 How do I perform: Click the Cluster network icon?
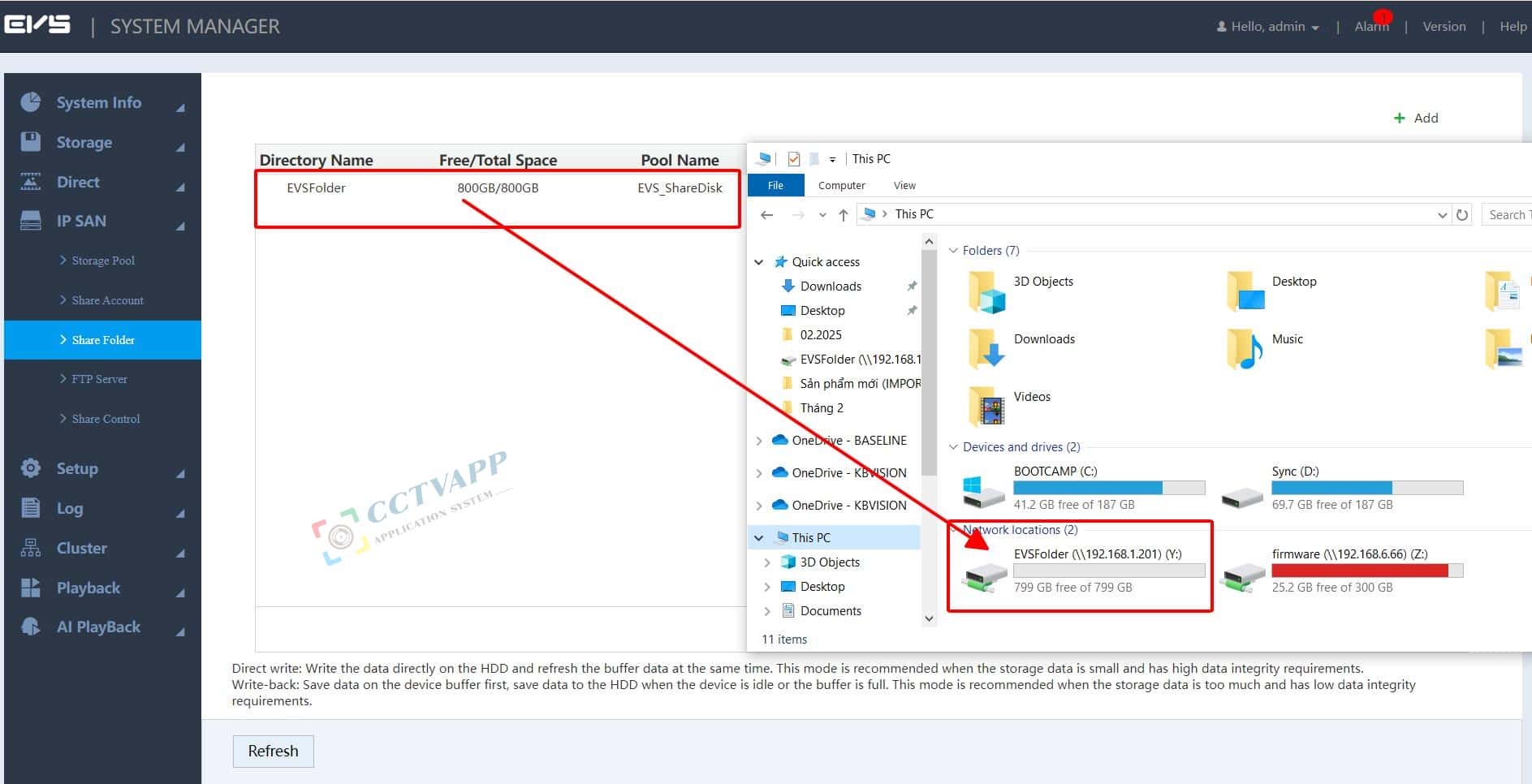pyautogui.click(x=31, y=548)
